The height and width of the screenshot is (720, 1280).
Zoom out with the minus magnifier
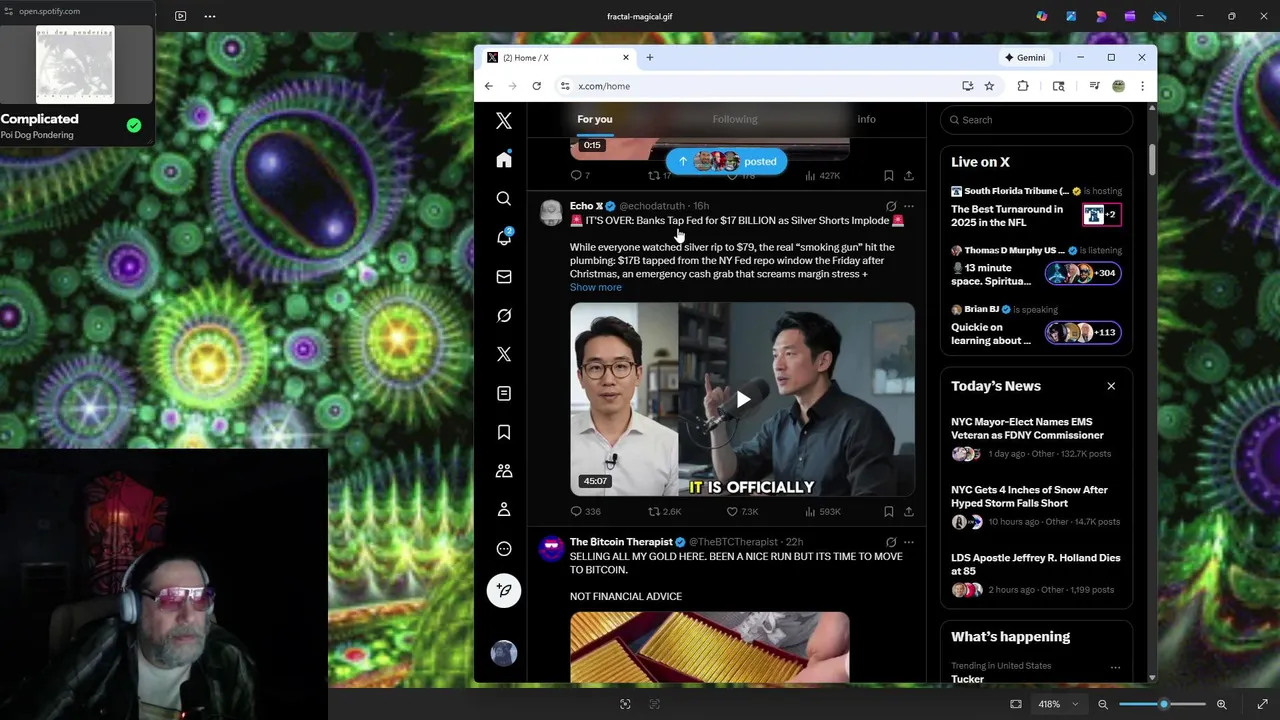click(x=1103, y=704)
